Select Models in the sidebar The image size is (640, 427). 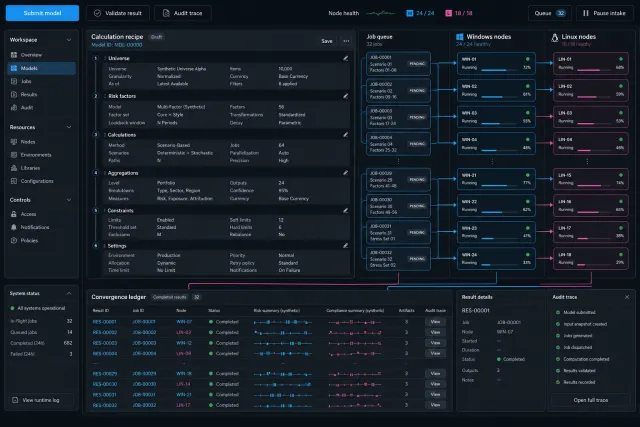tap(42, 68)
